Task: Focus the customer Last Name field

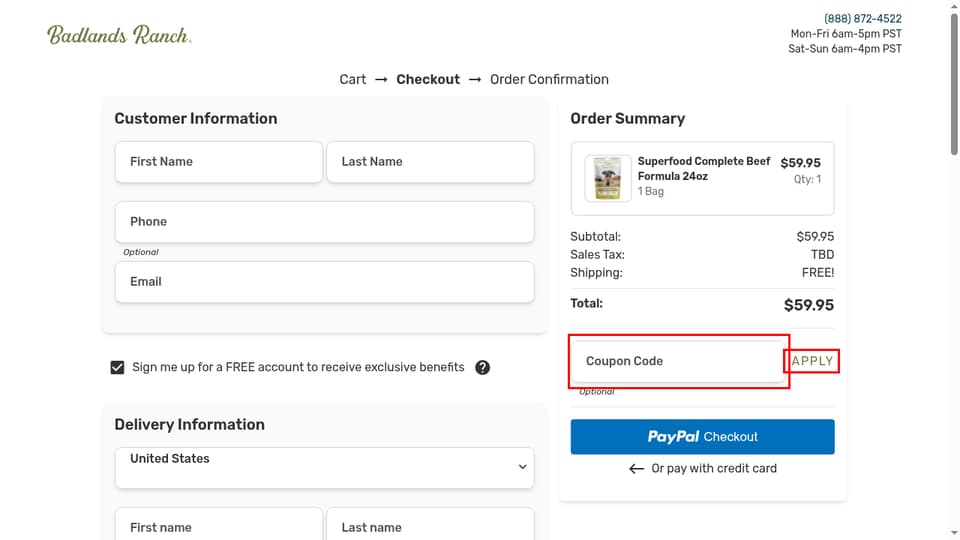Action: (x=430, y=162)
